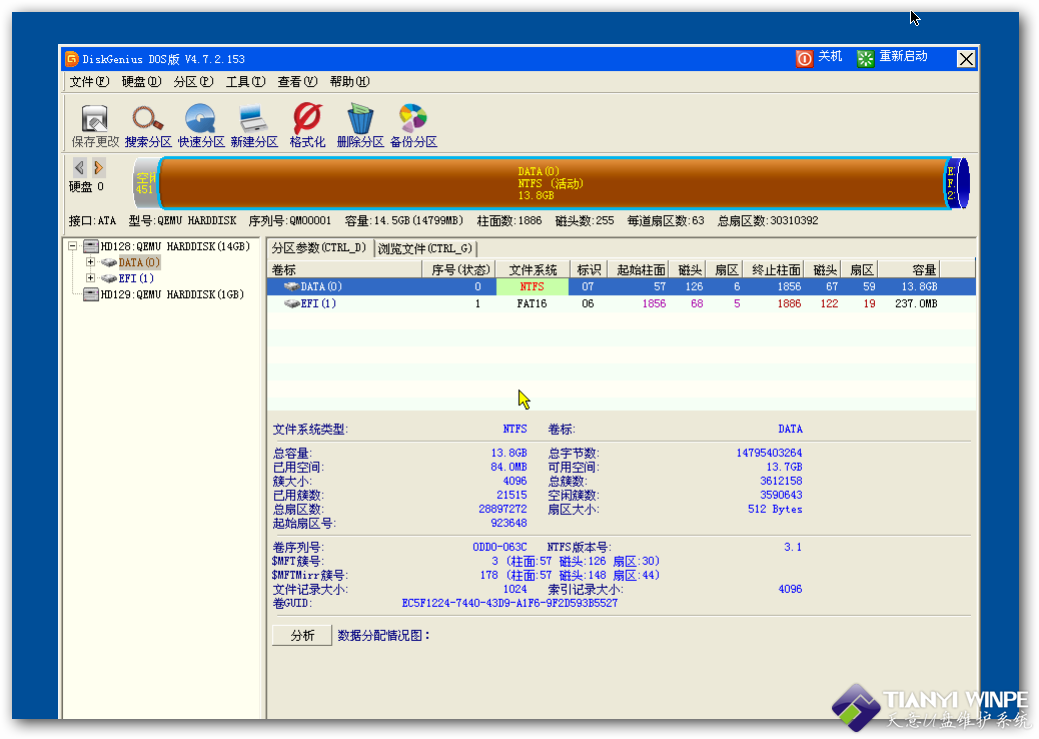Screen dimensions: 1039x739
Task: Click Backup Partition (备份分区) icon
Action: 413,119
